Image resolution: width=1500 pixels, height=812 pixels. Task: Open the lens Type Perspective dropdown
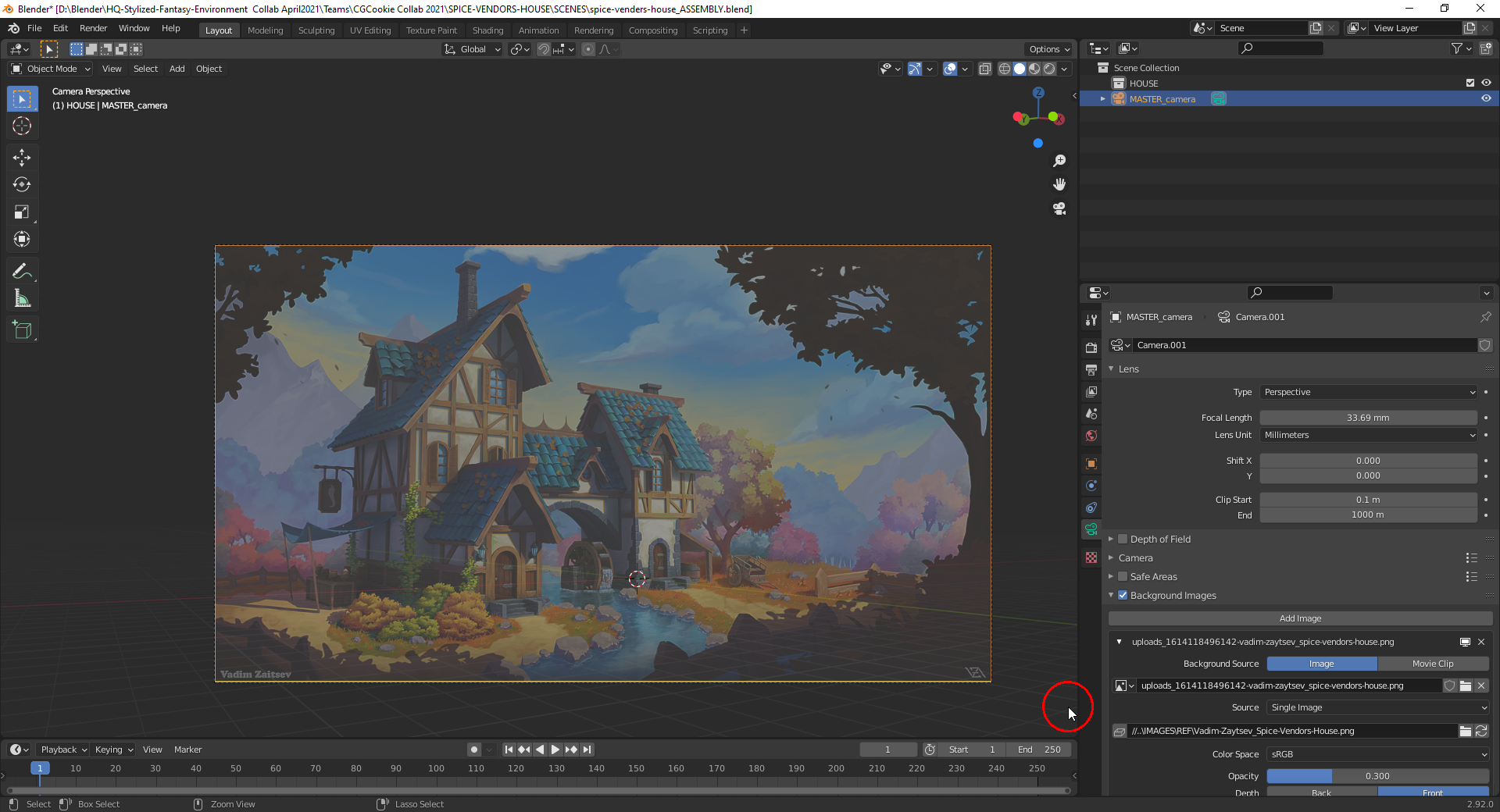click(x=1369, y=393)
